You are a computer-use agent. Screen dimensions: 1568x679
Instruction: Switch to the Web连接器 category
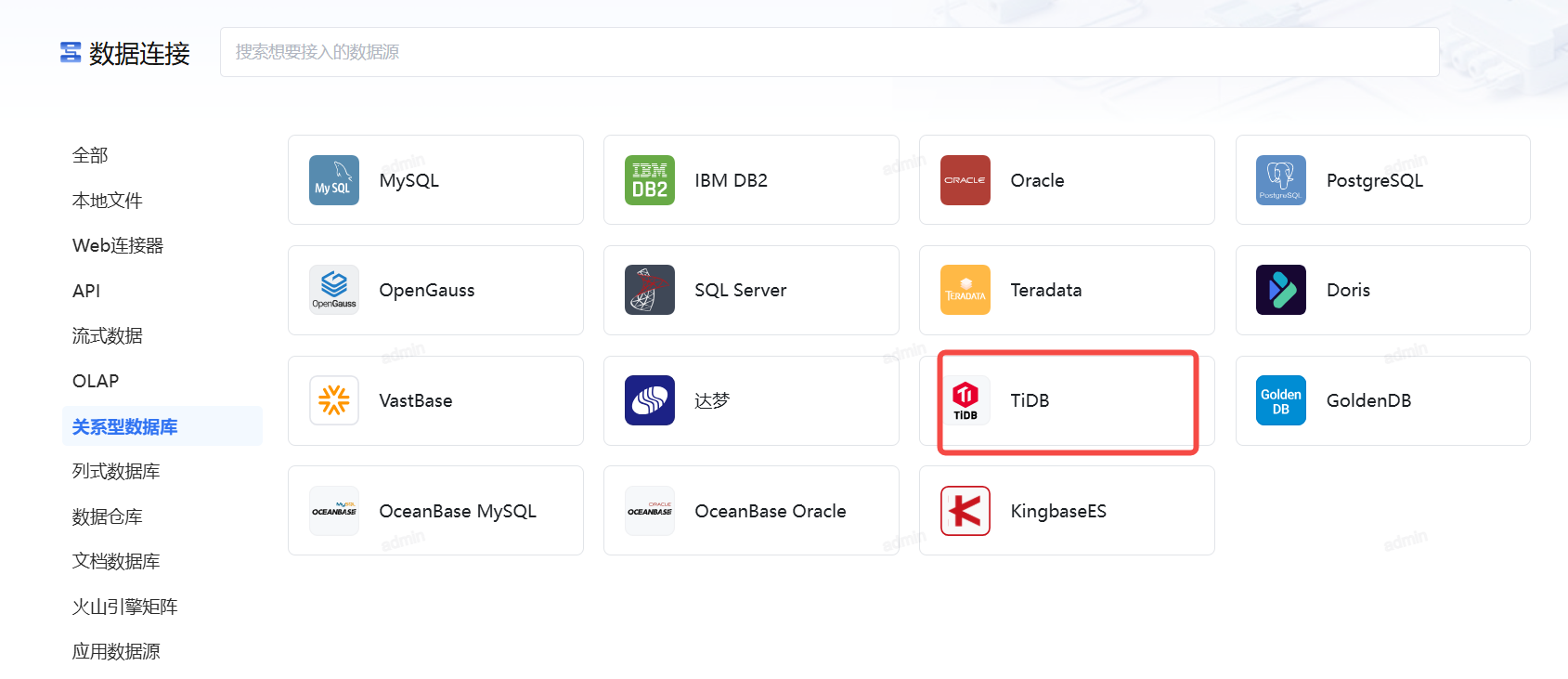(118, 245)
